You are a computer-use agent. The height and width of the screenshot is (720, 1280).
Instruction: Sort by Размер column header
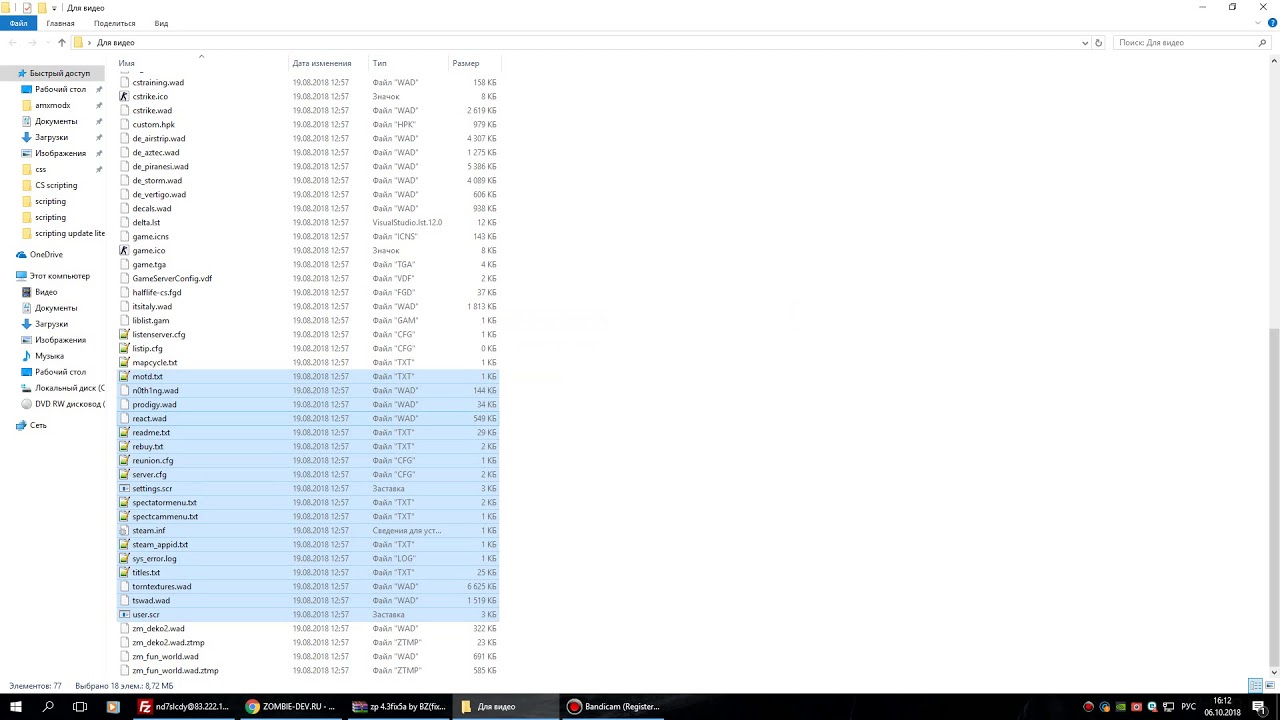pyautogui.click(x=465, y=63)
